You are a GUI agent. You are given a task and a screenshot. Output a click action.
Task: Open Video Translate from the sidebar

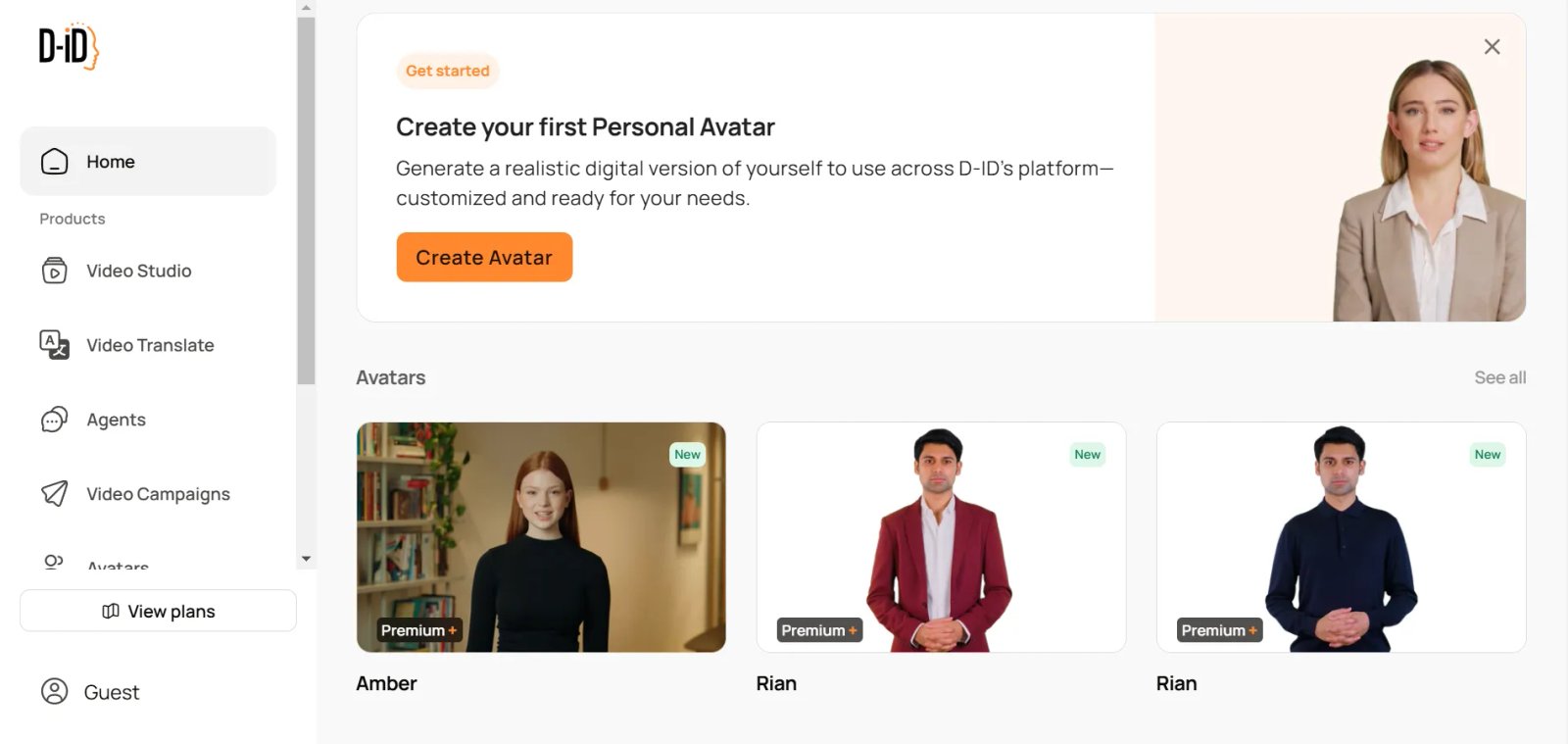150,345
